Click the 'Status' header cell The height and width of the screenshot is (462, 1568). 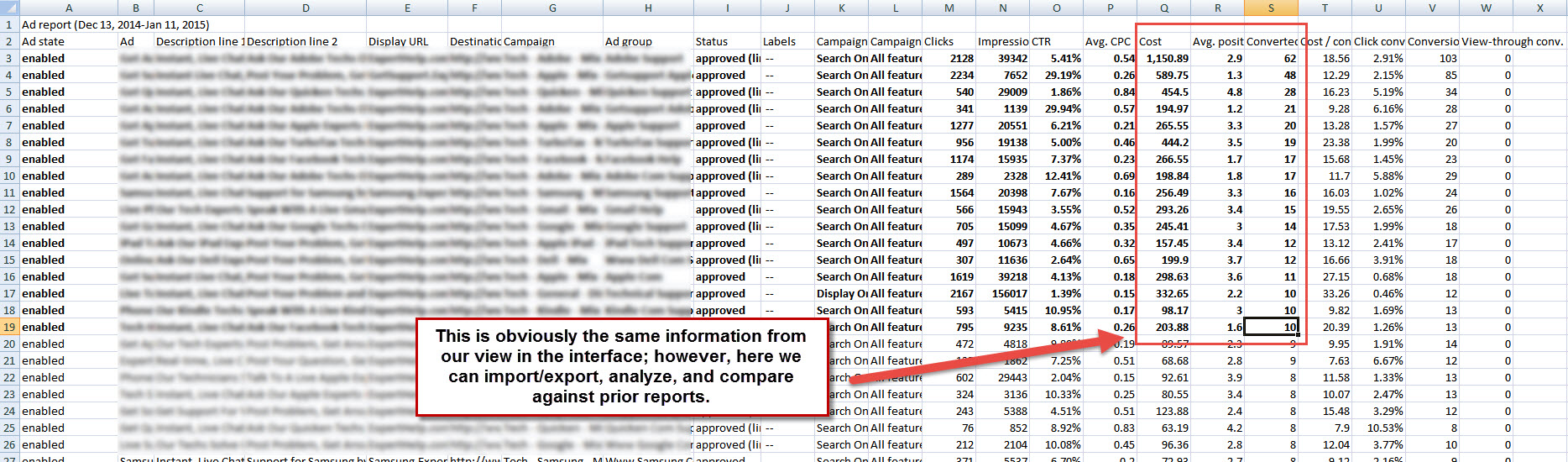point(727,41)
